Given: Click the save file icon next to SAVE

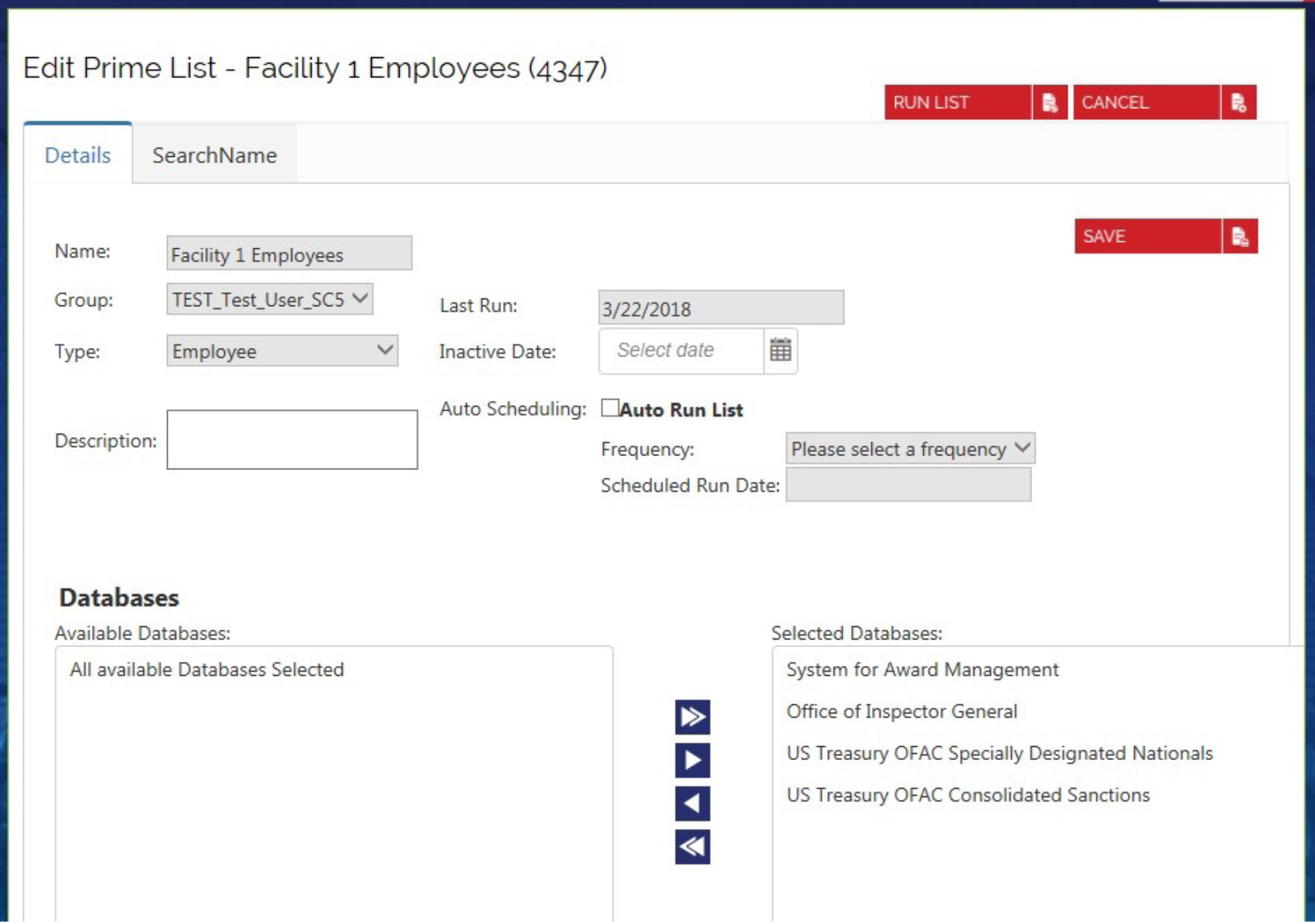Looking at the screenshot, I should [x=1239, y=237].
